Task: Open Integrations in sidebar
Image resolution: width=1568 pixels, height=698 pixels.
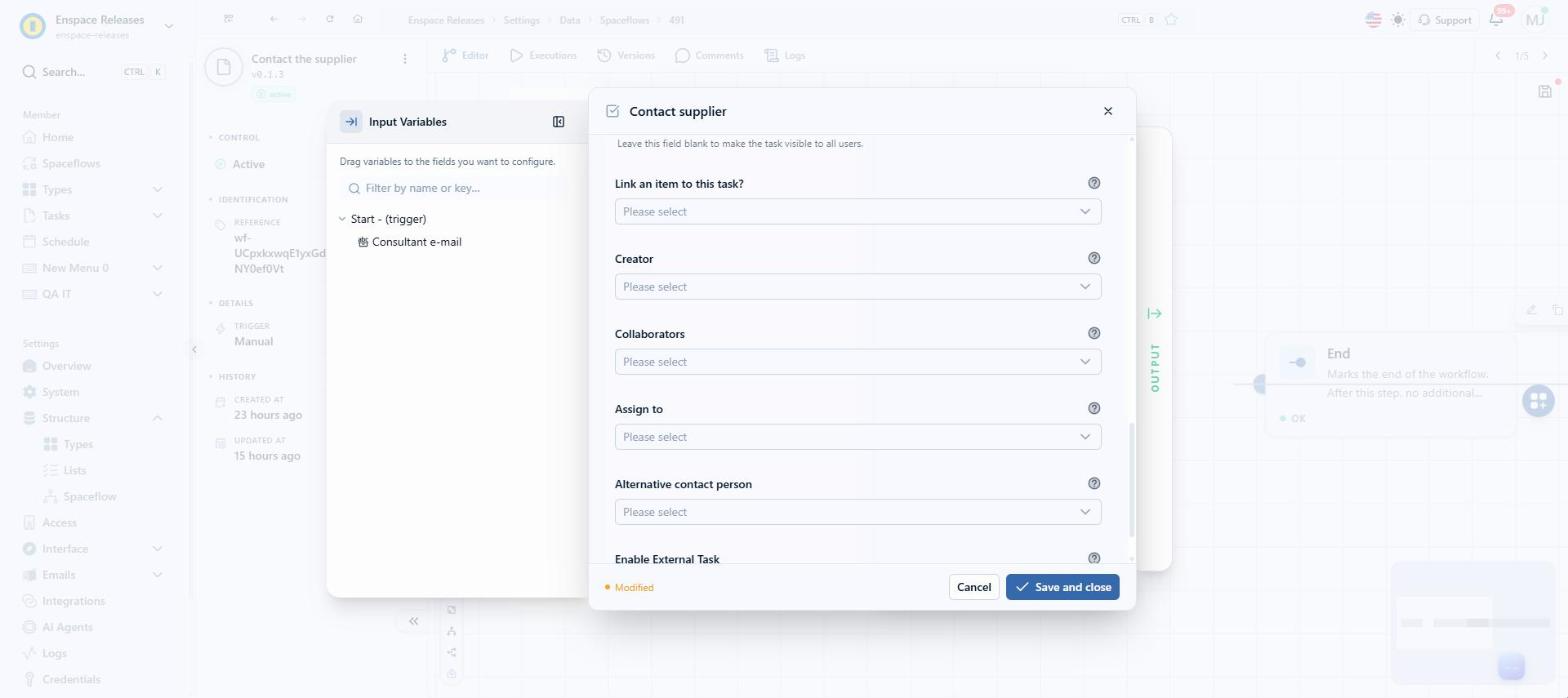Action: pyautogui.click(x=73, y=601)
